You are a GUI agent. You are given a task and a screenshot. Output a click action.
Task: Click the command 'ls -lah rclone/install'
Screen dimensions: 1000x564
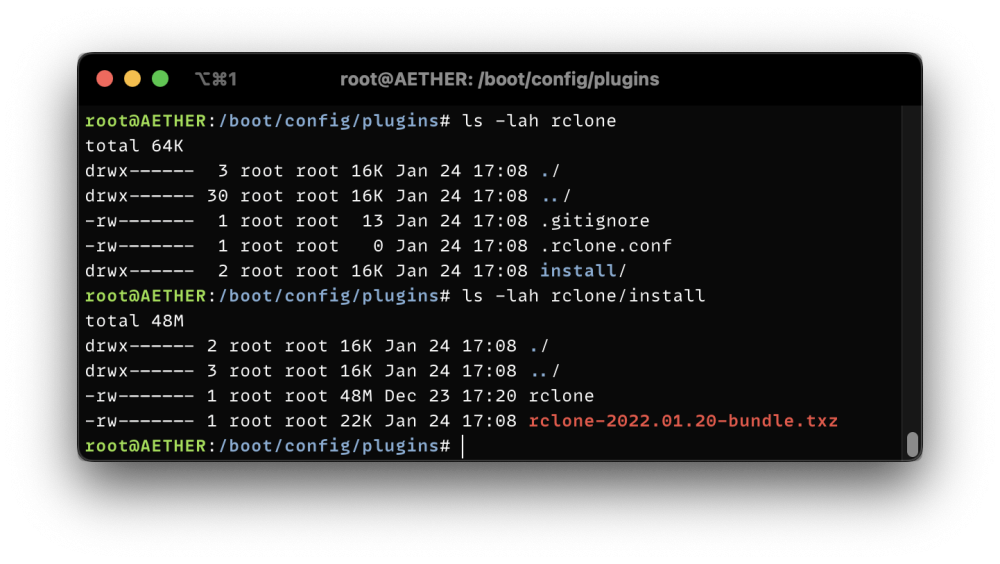coord(584,295)
